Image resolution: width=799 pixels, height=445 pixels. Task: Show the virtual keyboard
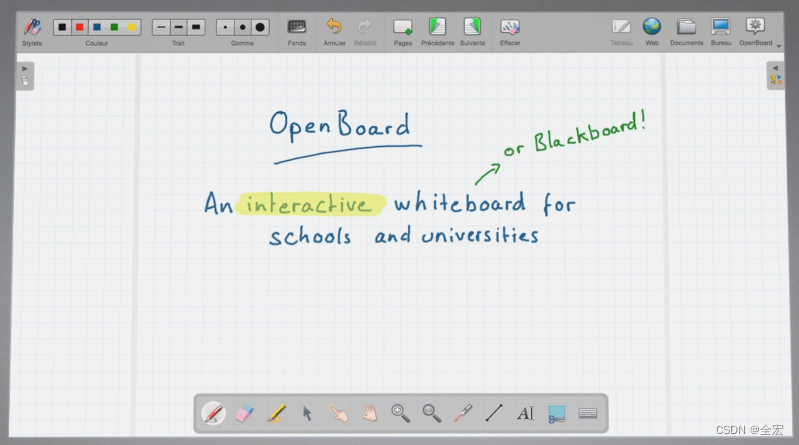pyautogui.click(x=588, y=413)
